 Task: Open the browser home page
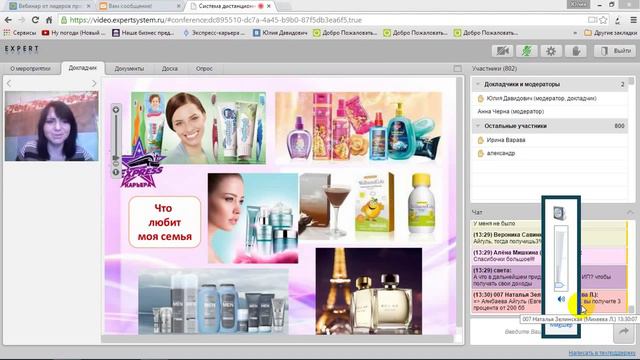click(49, 20)
